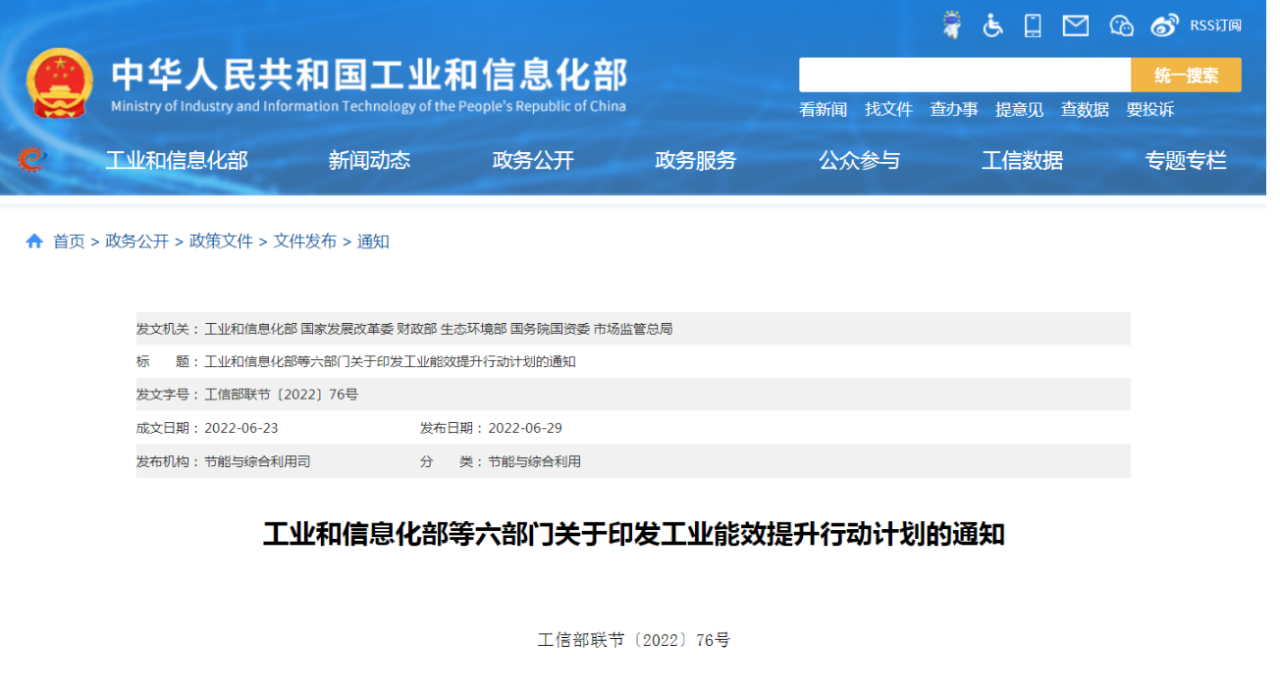Click the bold article headline

(633, 534)
